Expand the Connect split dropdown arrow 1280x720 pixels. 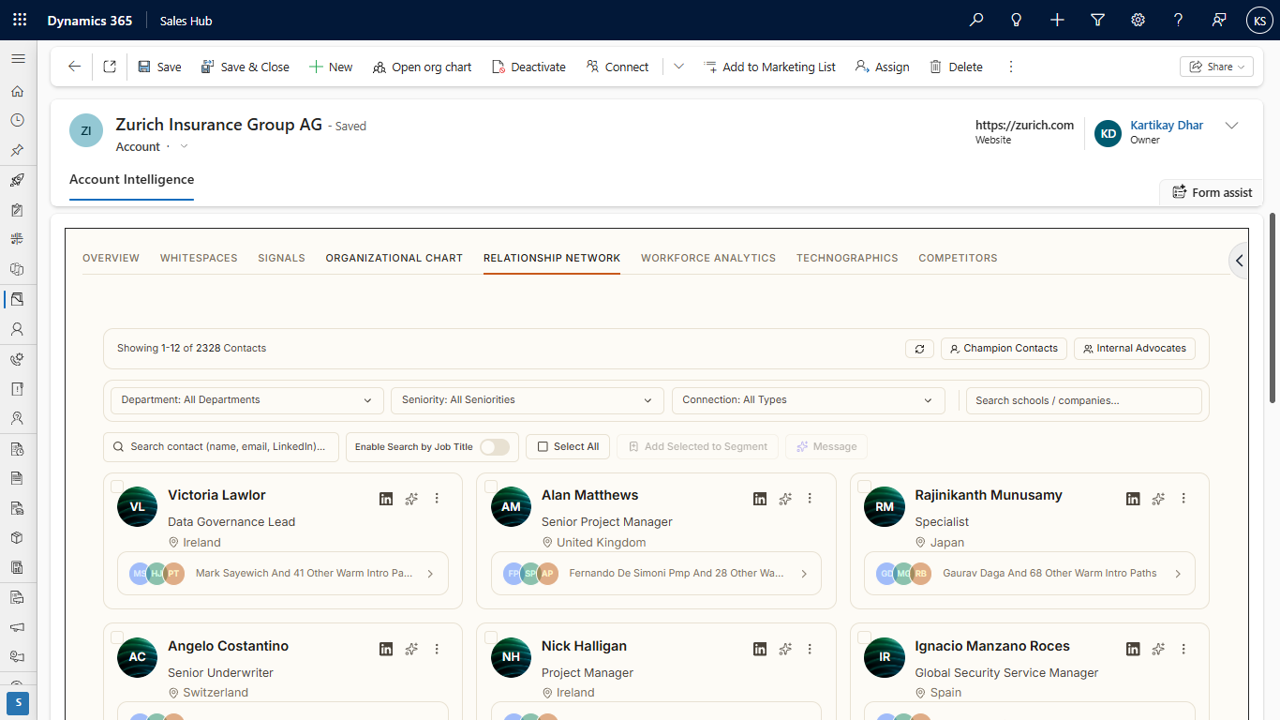(x=679, y=67)
